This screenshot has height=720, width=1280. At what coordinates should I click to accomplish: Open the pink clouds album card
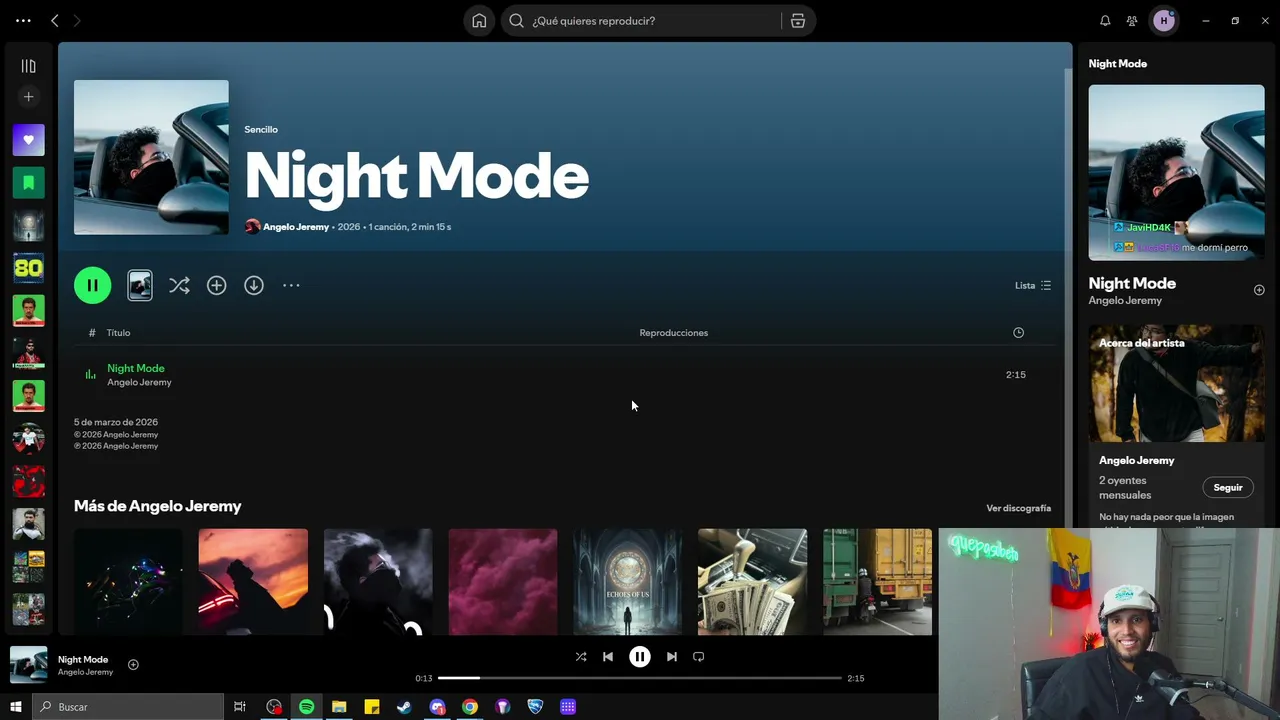503,582
